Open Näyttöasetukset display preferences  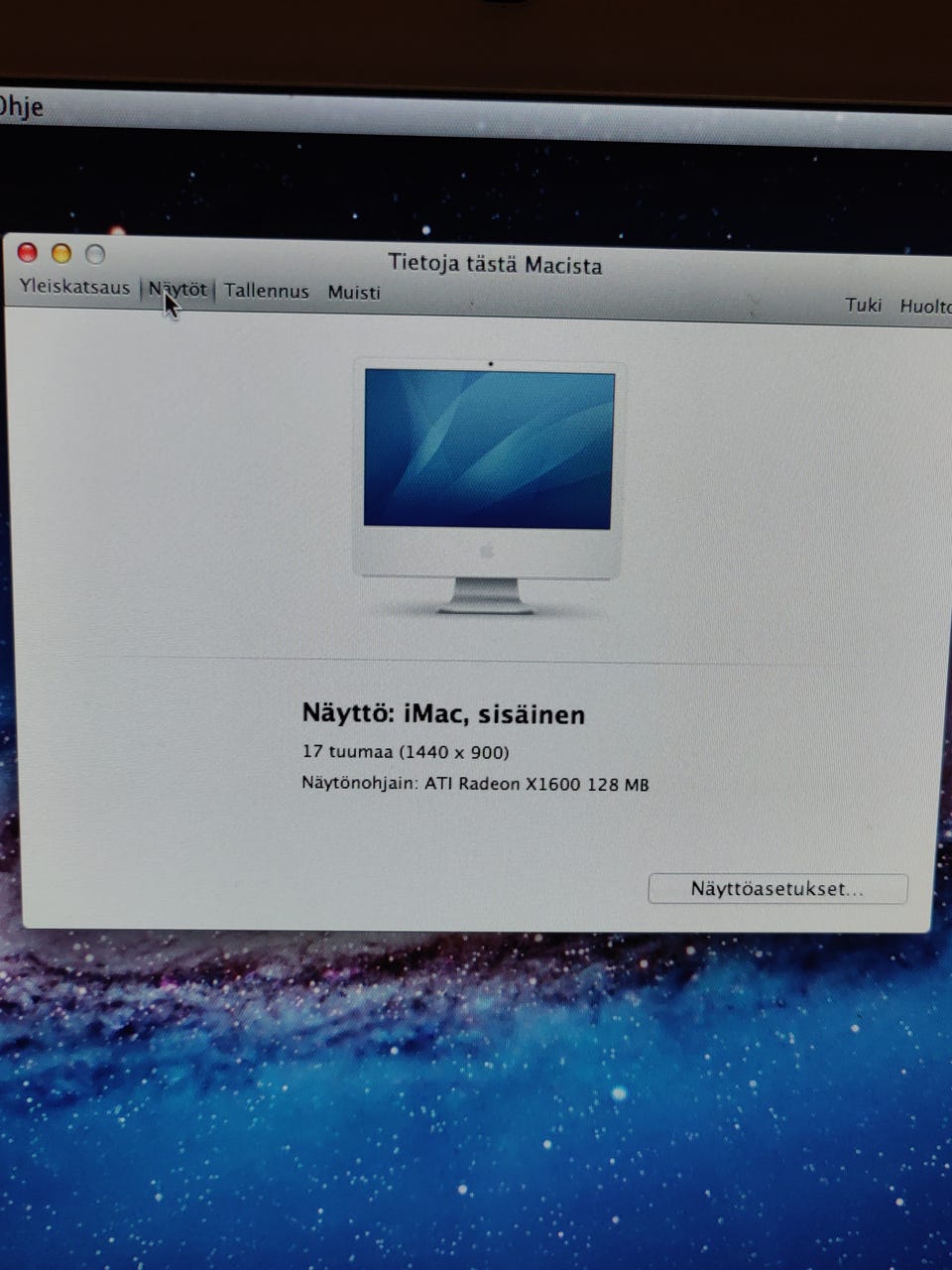pyautogui.click(x=777, y=889)
